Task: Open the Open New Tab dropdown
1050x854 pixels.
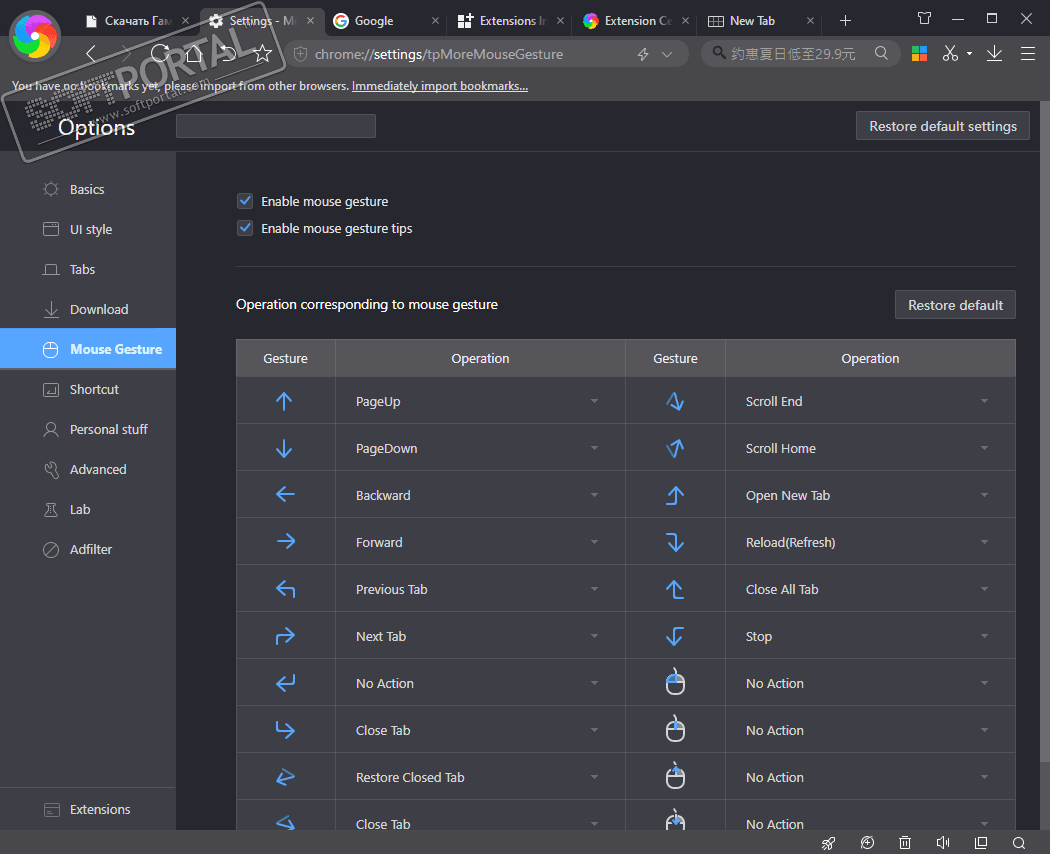Action: pyautogui.click(x=870, y=495)
